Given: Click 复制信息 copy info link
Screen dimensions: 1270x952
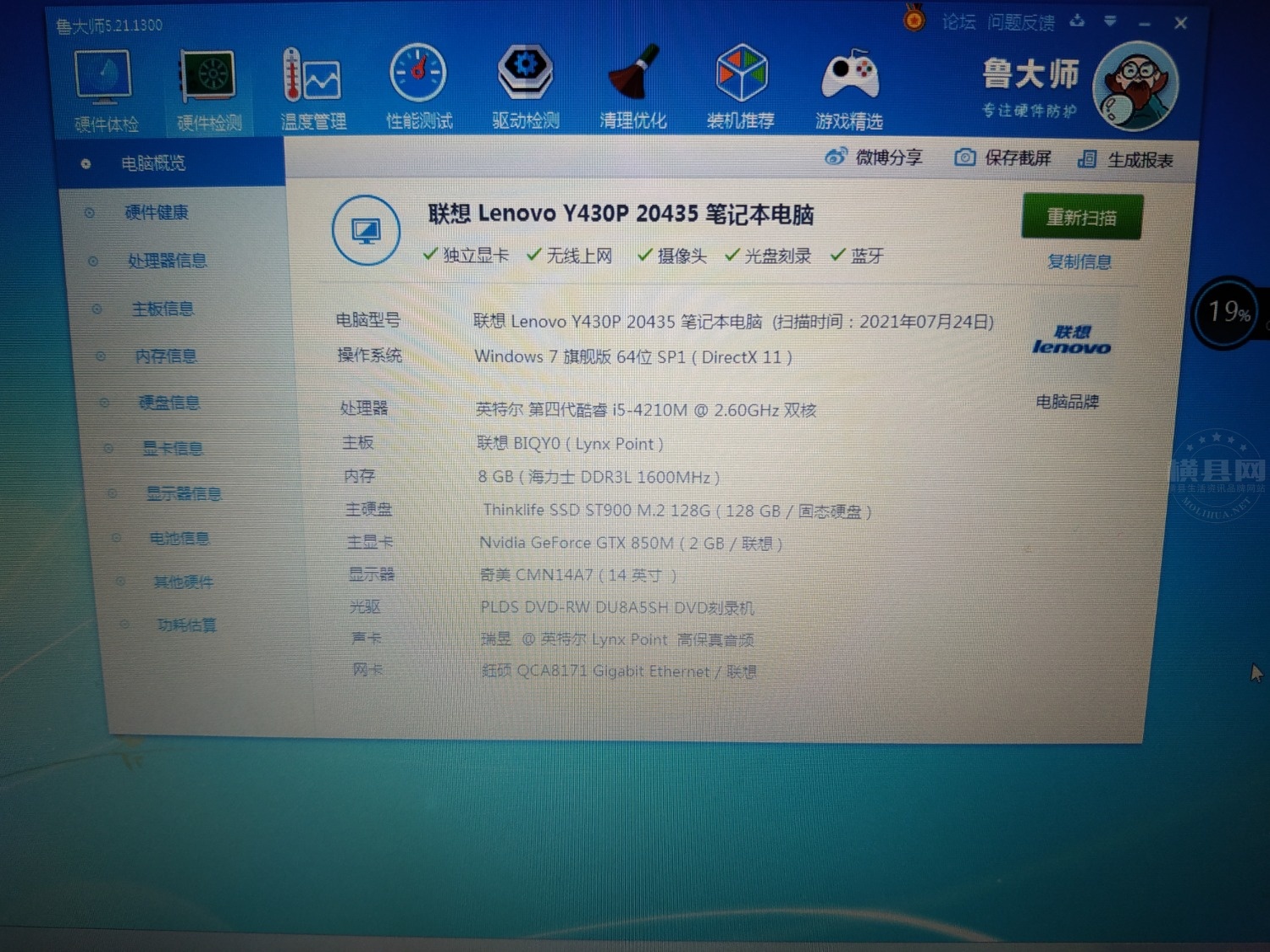Looking at the screenshot, I should [x=1079, y=262].
